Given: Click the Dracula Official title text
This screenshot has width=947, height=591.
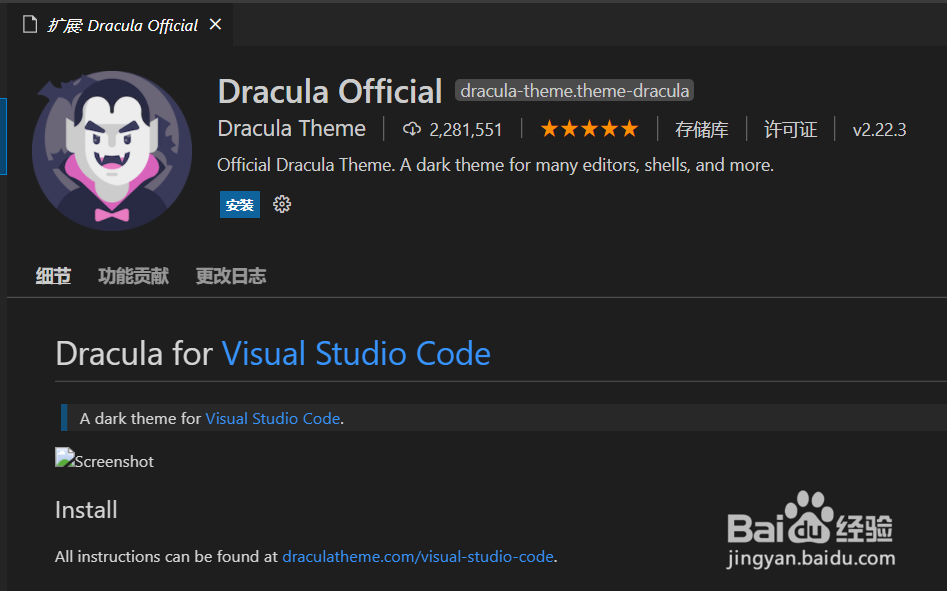Looking at the screenshot, I should [330, 91].
